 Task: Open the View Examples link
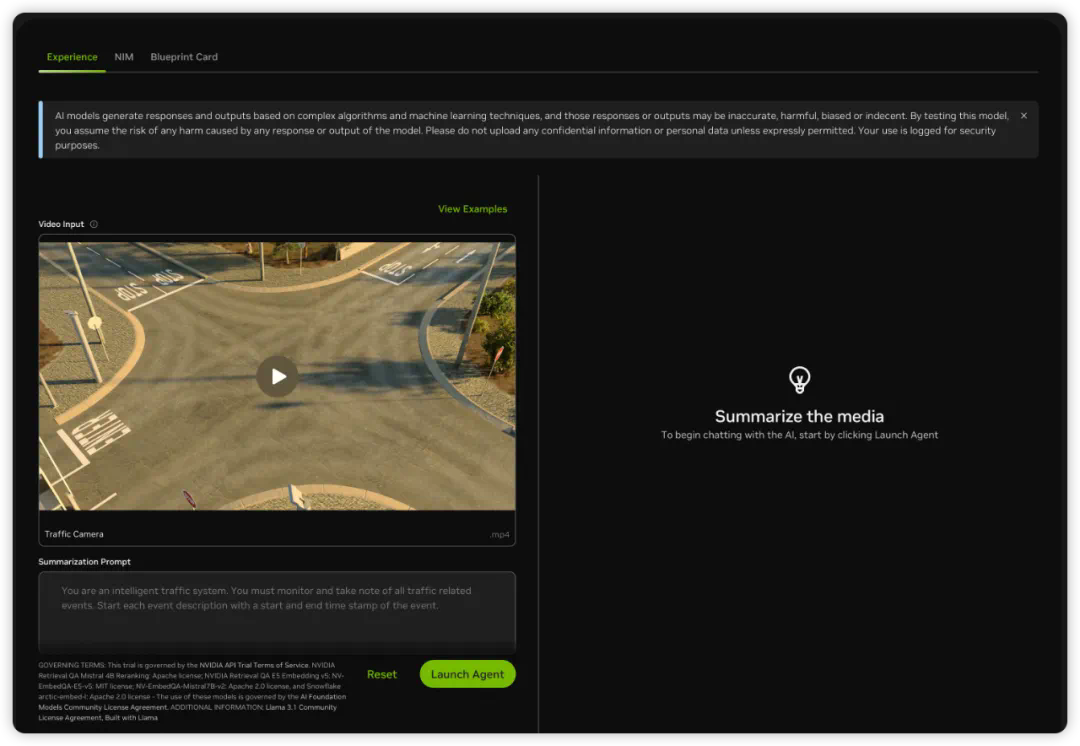coord(472,209)
